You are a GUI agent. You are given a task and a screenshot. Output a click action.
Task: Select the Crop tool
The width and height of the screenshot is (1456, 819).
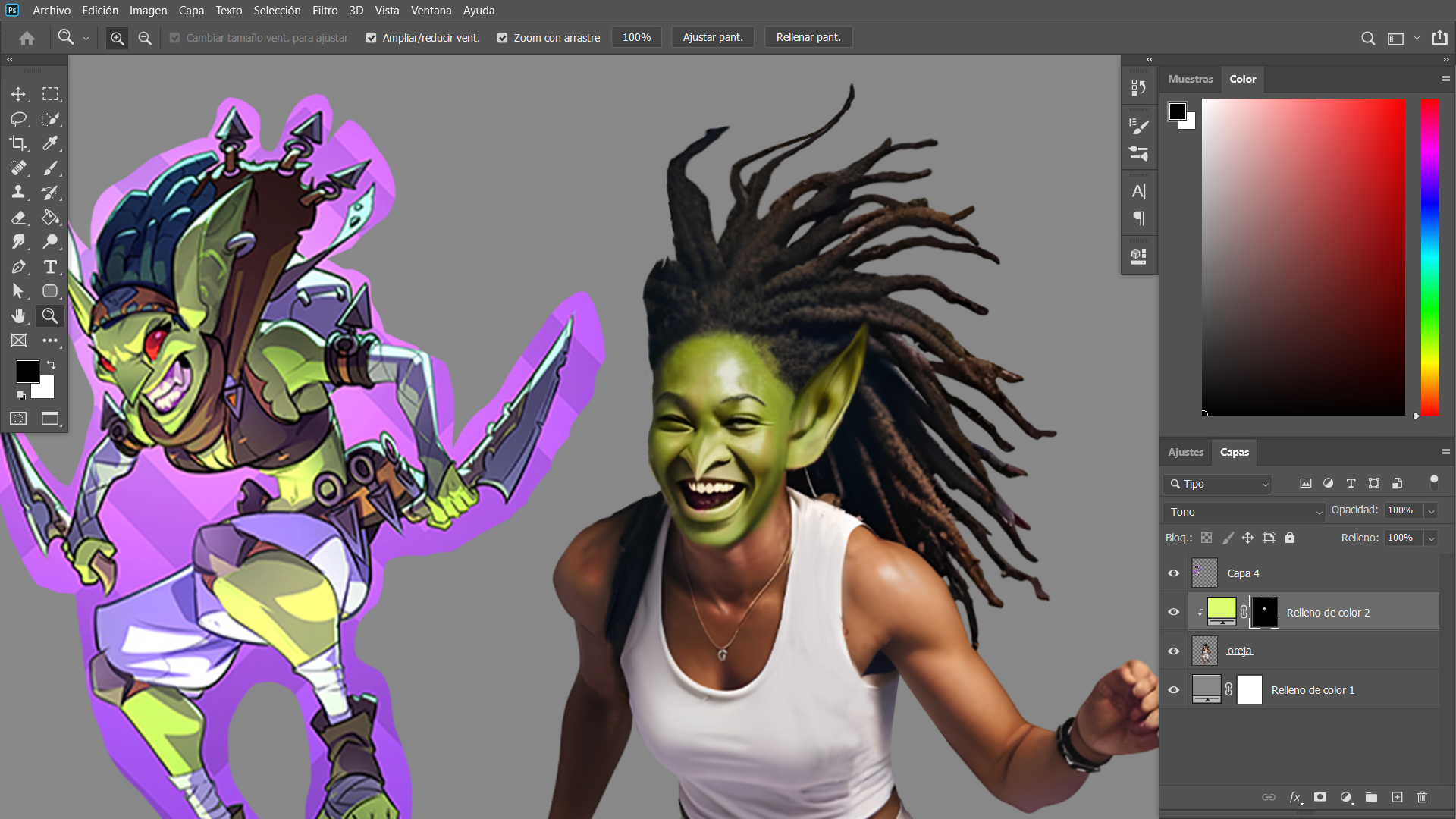point(18,143)
